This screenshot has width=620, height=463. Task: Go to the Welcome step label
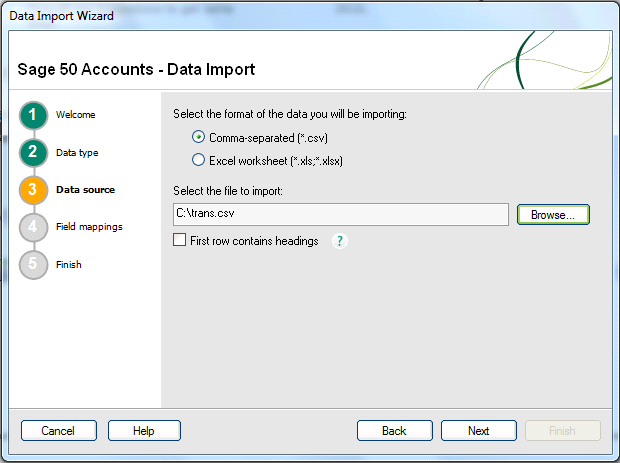[x=75, y=115]
